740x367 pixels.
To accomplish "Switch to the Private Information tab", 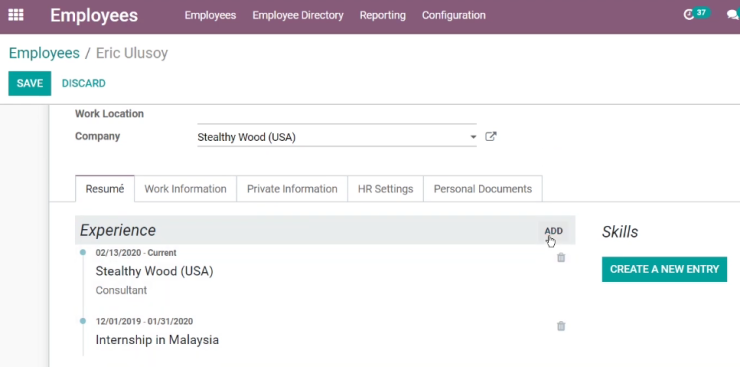I will (292, 189).
